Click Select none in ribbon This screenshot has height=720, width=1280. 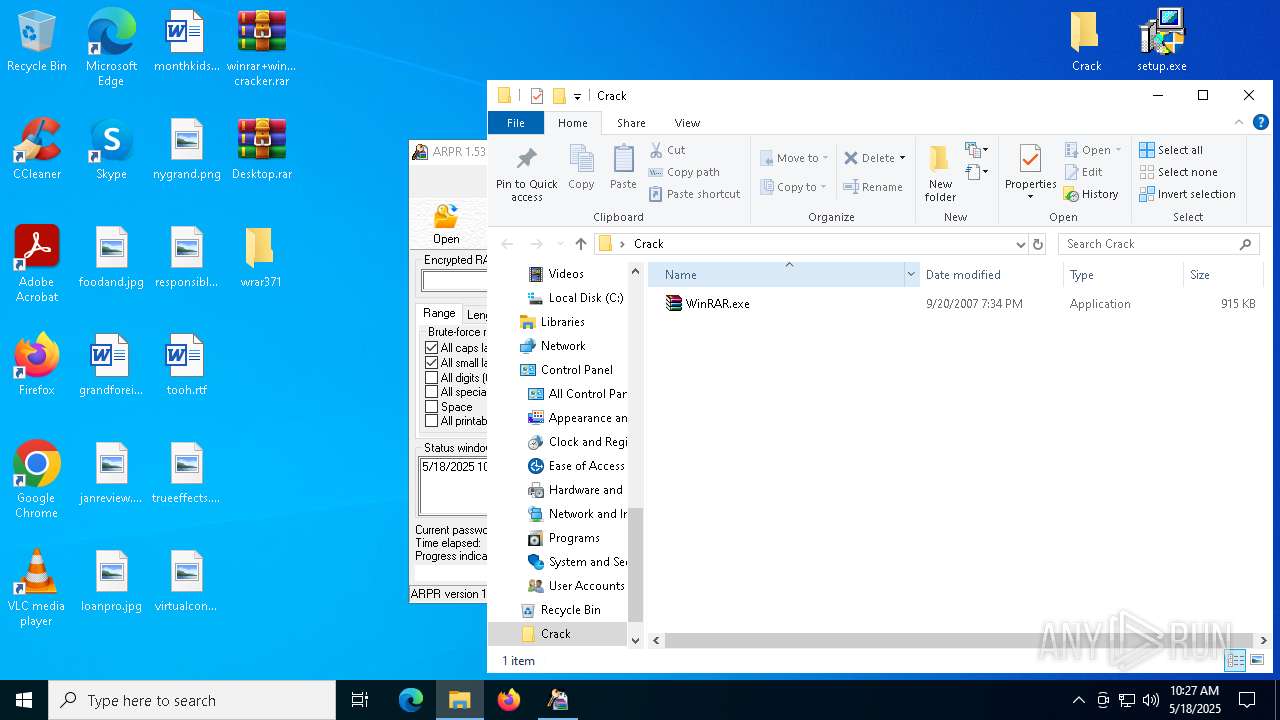pos(1178,172)
